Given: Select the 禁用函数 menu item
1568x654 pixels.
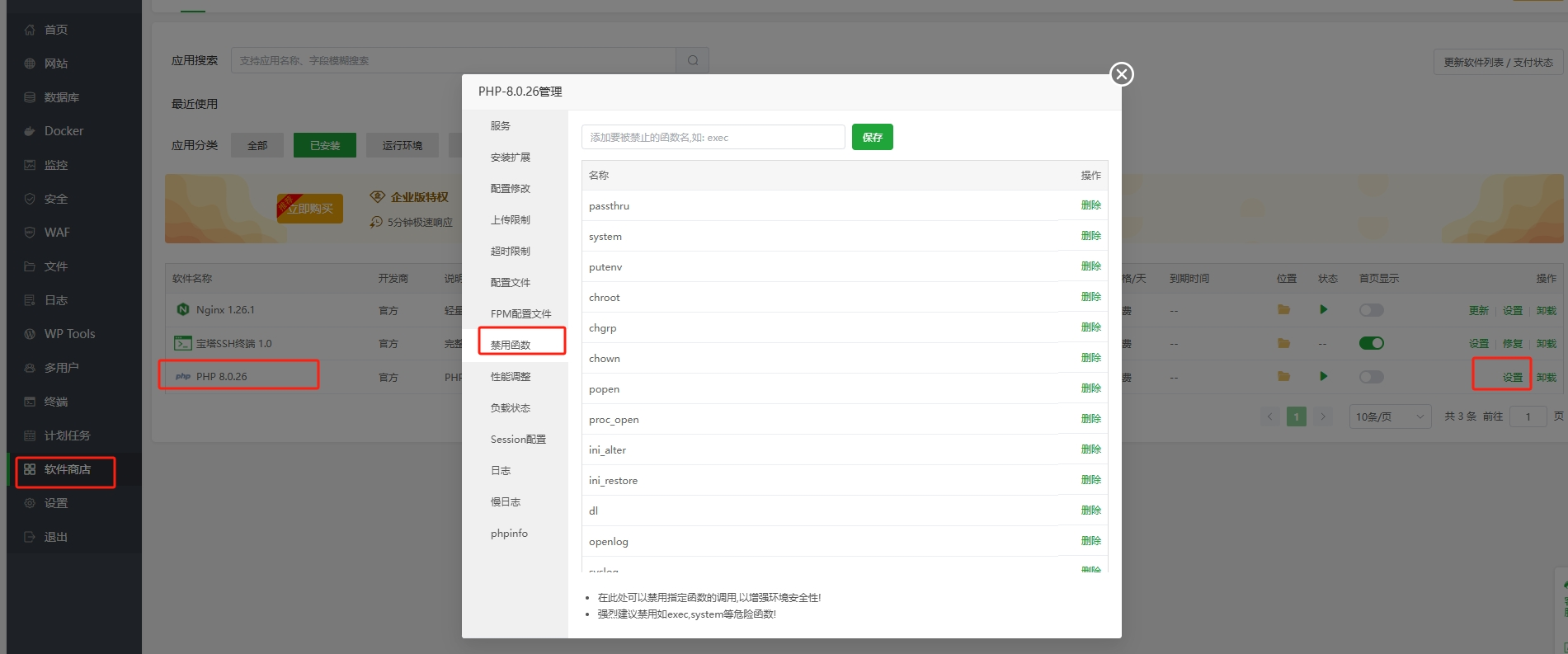Looking at the screenshot, I should [511, 345].
